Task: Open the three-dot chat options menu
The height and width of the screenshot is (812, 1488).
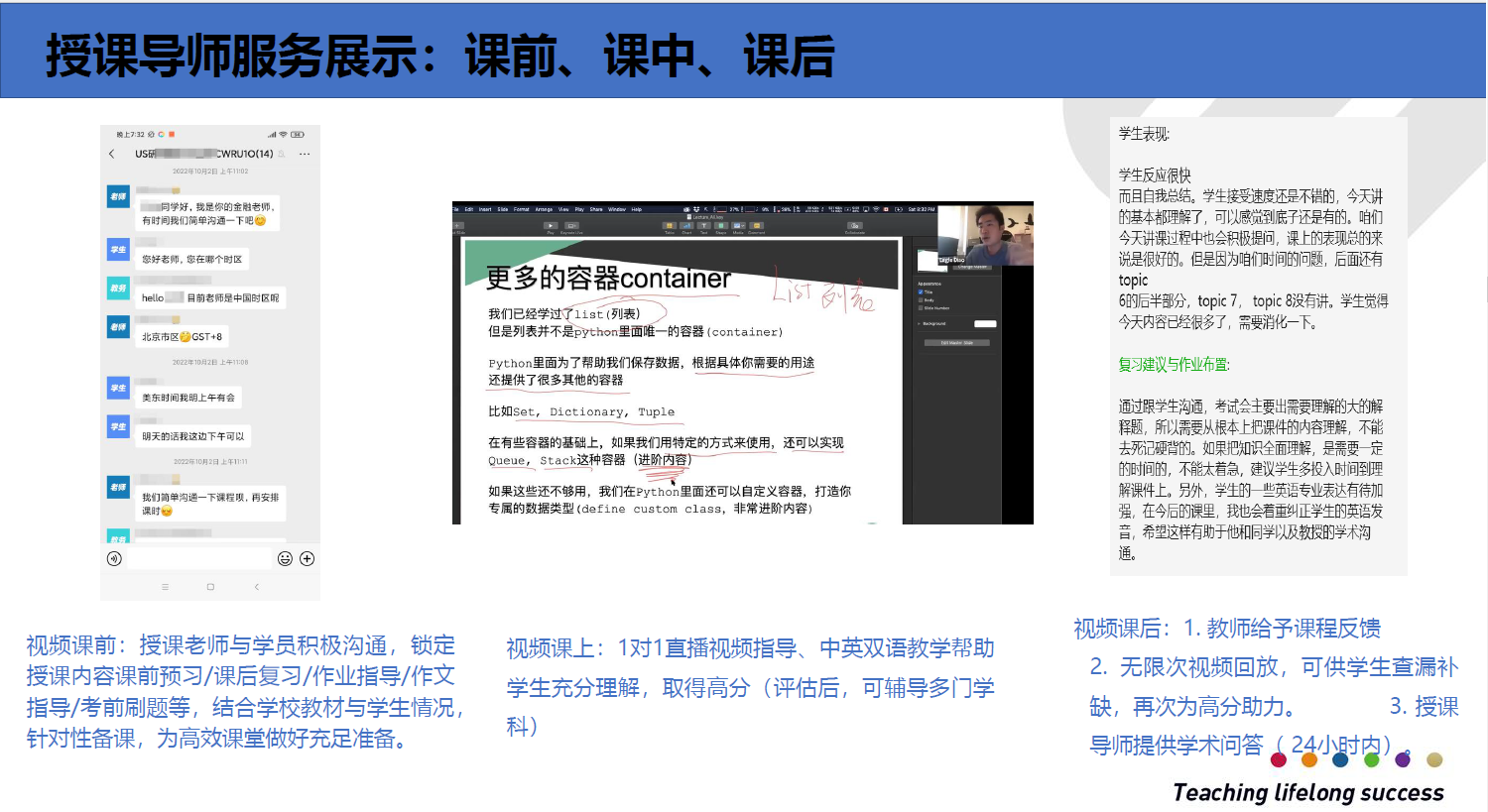Action: pos(305,154)
